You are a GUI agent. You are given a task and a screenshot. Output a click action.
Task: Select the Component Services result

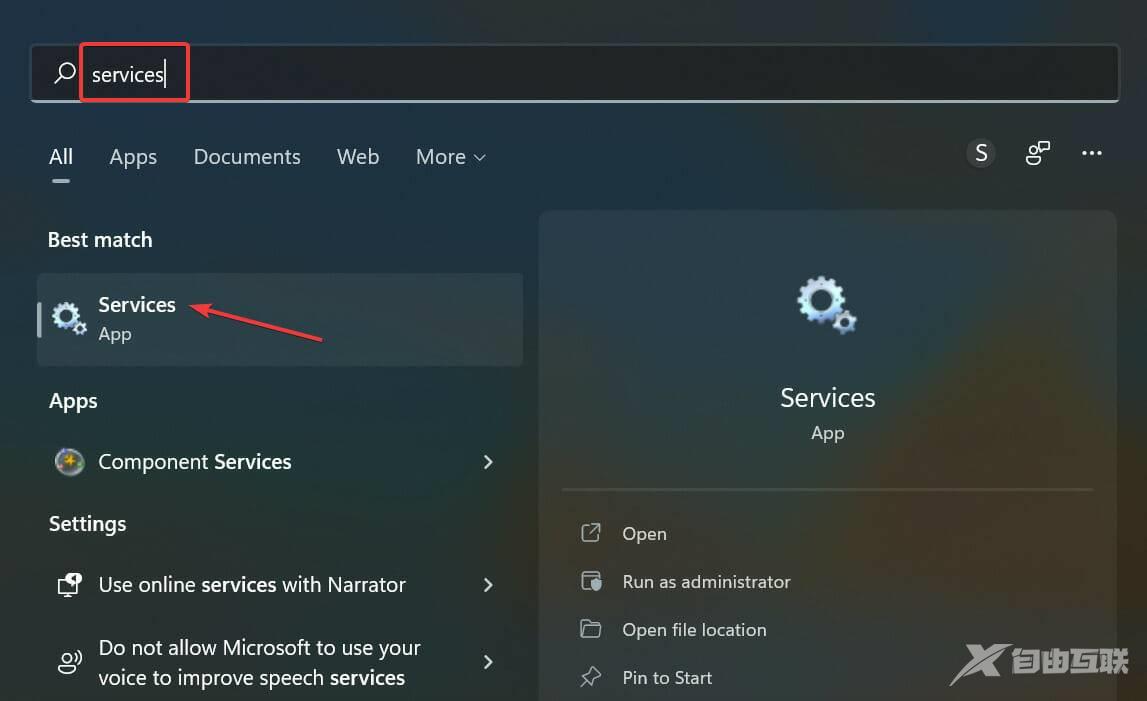pyautogui.click(x=280, y=462)
